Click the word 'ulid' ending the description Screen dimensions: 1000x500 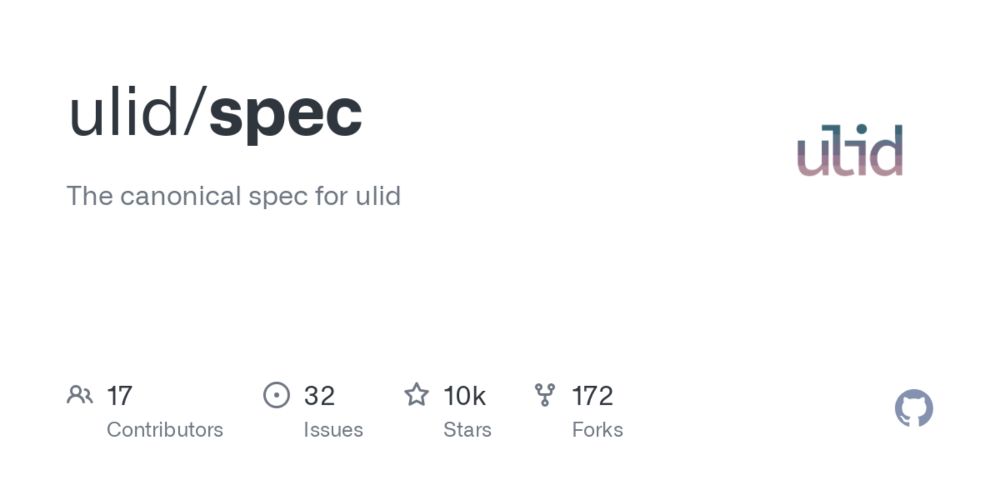[378, 196]
